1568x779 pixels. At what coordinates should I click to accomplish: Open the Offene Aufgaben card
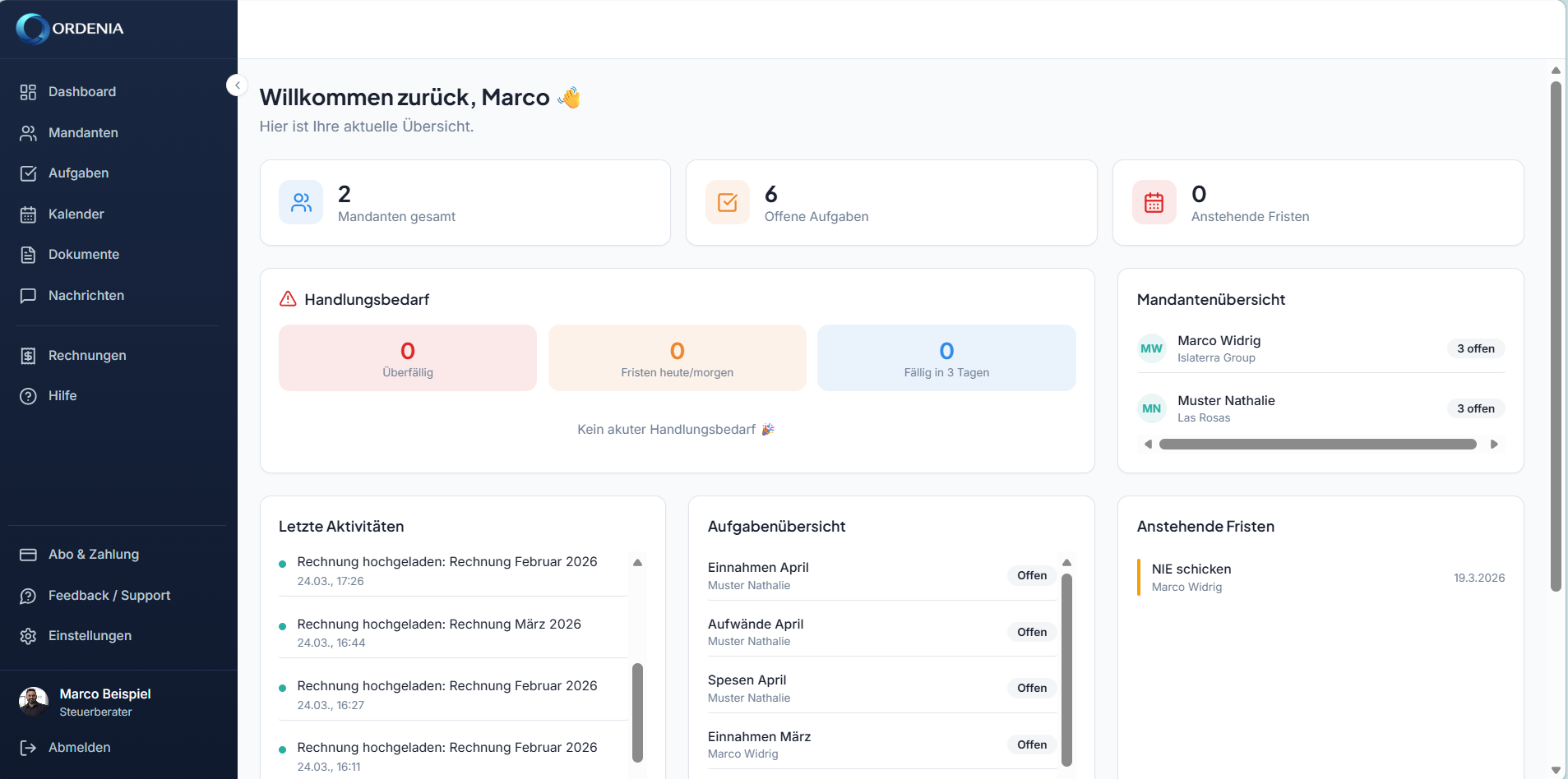click(891, 202)
